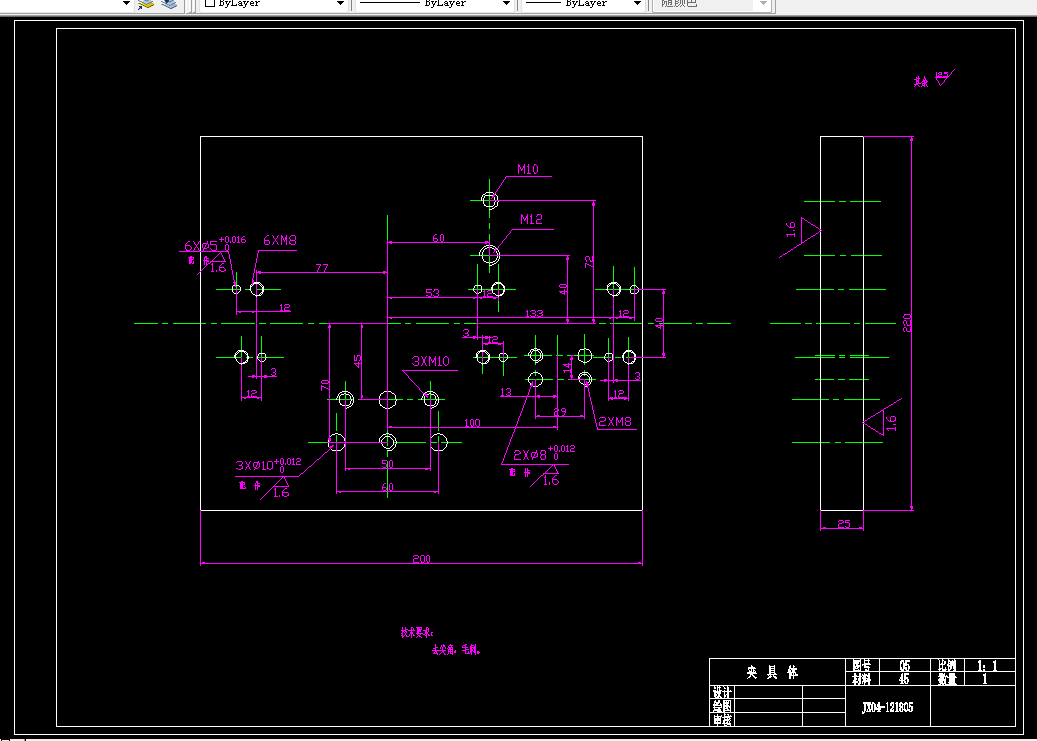Expand the layer list dropdown arrow
This screenshot has height=741, width=1037.
point(126,4)
